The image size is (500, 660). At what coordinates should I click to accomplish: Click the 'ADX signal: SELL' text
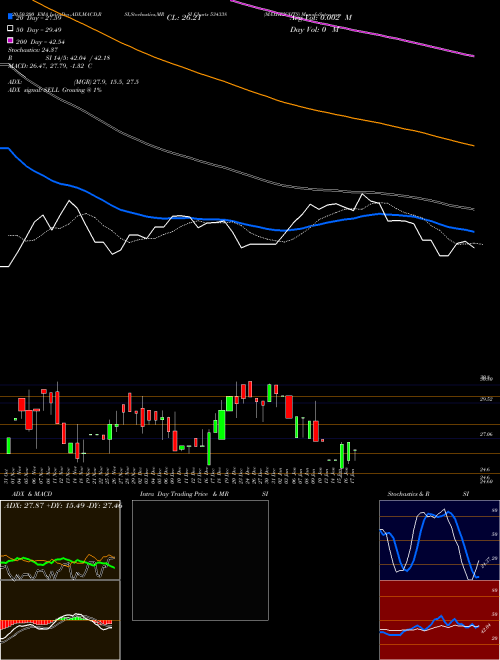(x=34, y=90)
